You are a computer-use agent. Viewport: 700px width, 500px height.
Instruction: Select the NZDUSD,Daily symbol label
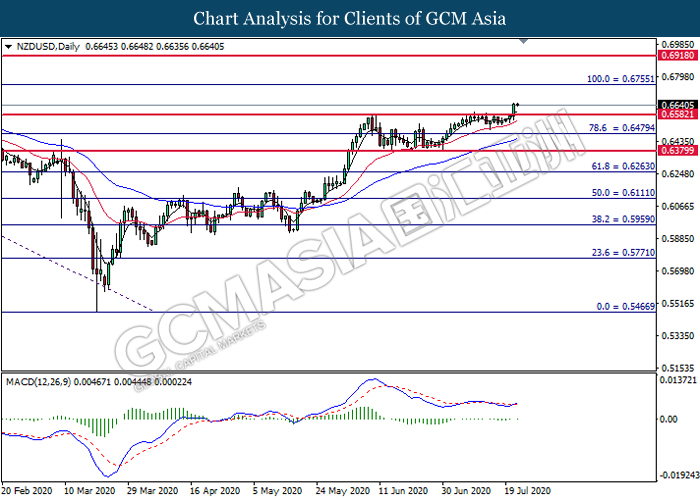point(45,46)
